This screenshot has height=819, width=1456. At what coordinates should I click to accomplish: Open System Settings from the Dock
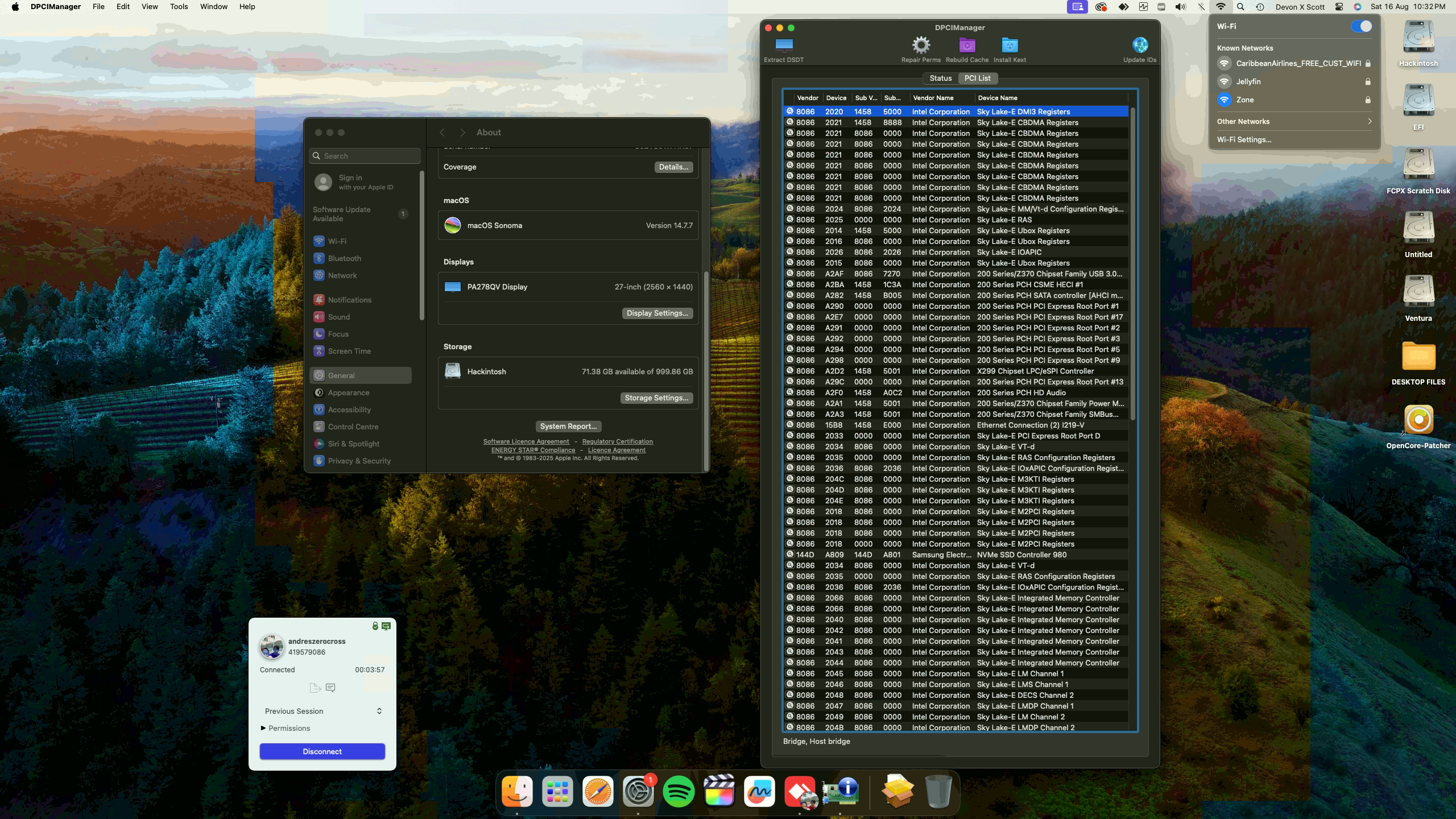638,791
